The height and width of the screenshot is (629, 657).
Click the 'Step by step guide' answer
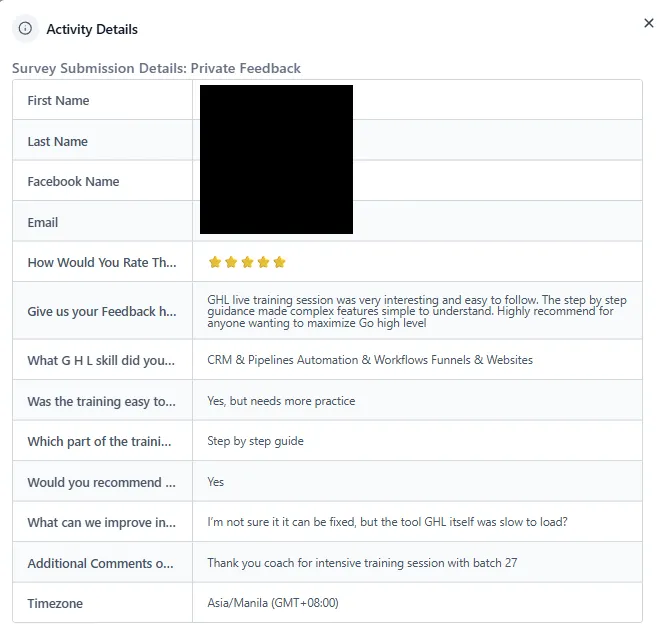(x=256, y=441)
